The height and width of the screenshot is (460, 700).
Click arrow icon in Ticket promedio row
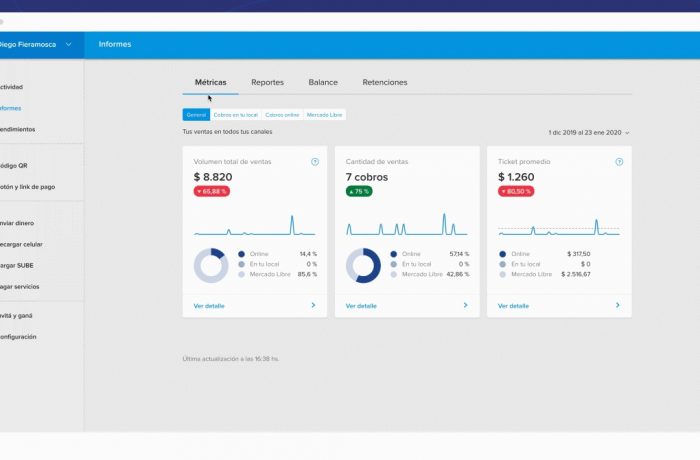pos(618,305)
